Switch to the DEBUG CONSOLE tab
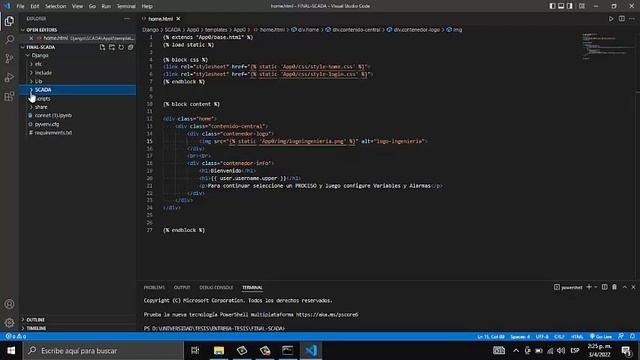Viewport: 640px width, 360px height. (216, 288)
